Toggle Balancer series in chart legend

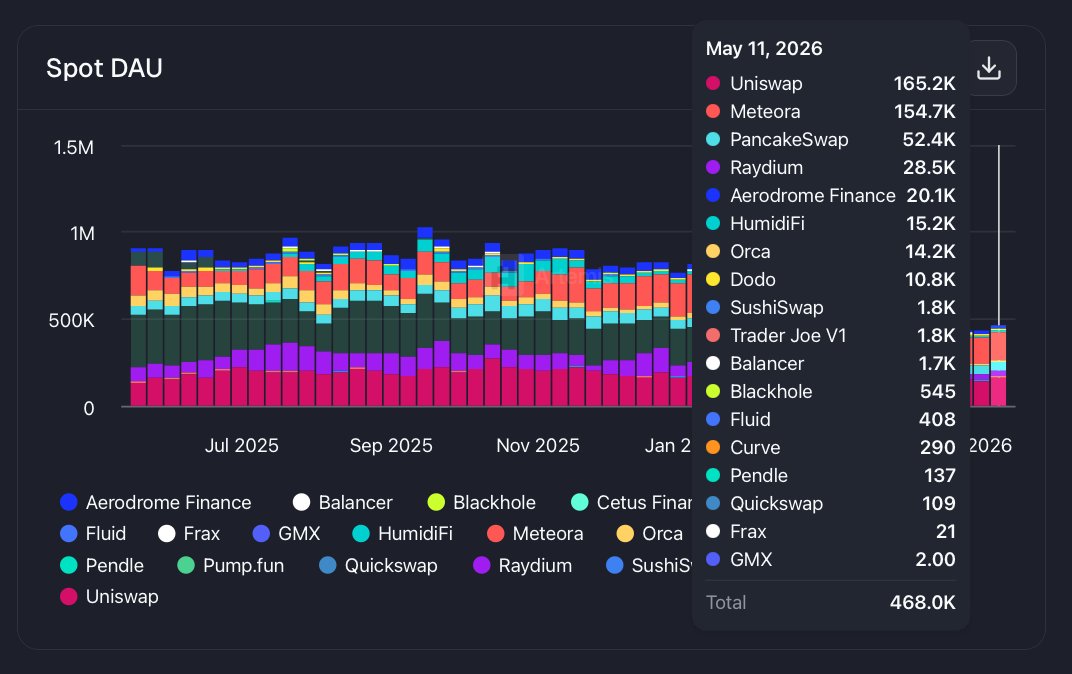click(x=343, y=502)
